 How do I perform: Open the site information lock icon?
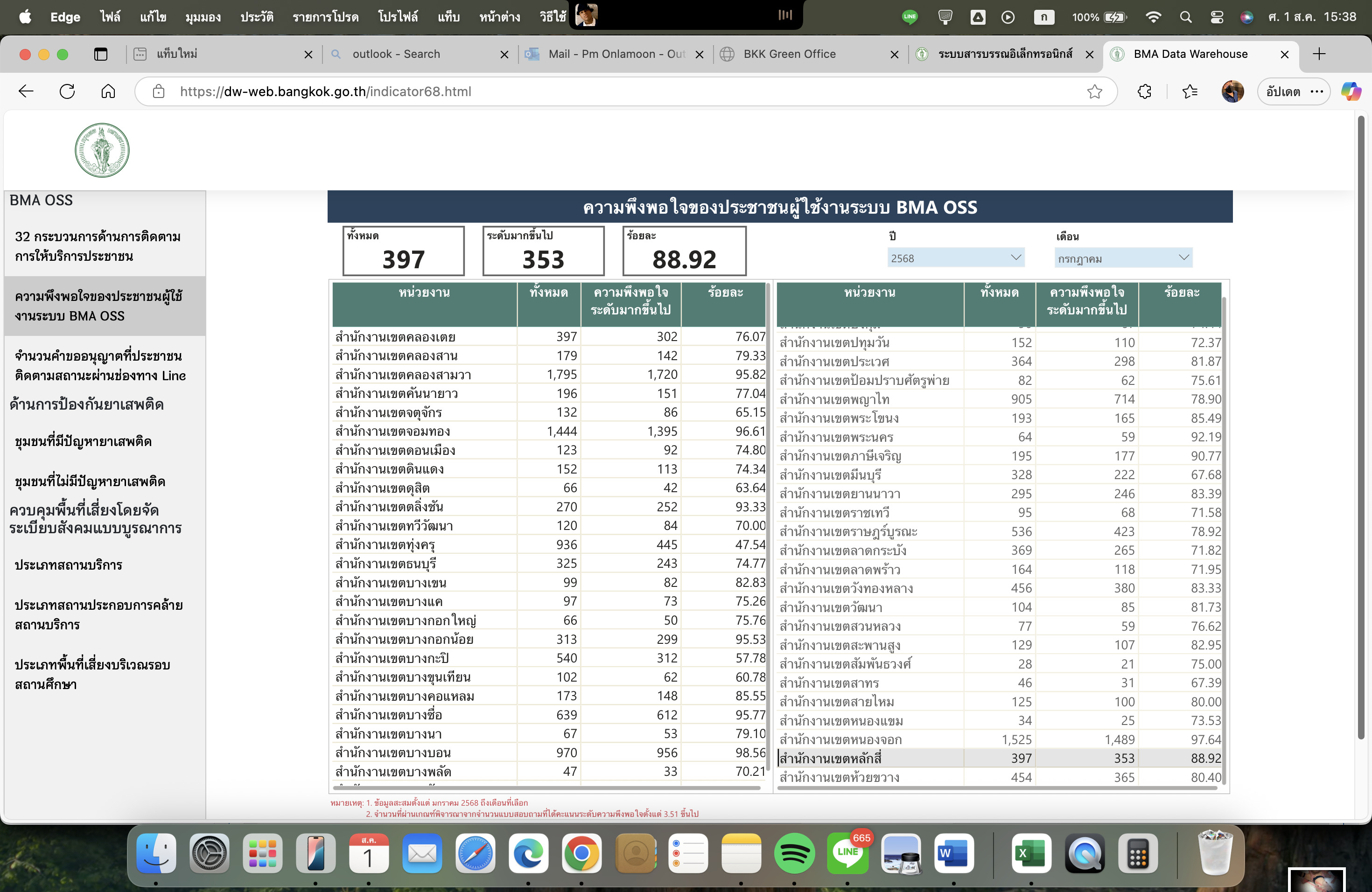click(159, 91)
